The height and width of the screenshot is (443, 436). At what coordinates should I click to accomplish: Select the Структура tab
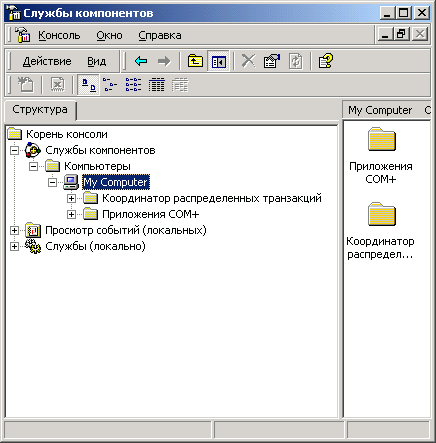click(x=40, y=110)
